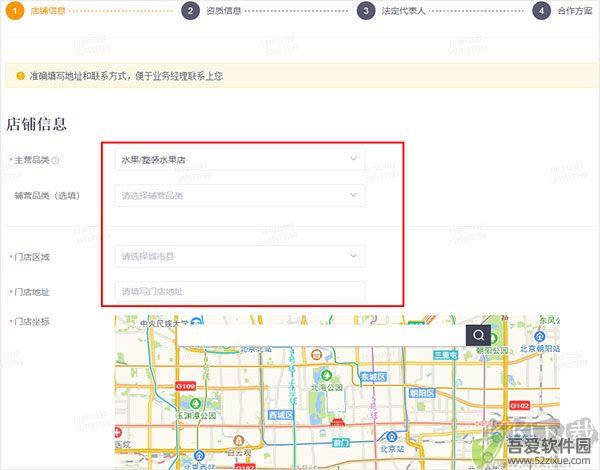Open the 辅营品类 dropdown
This screenshot has width=600, height=470.
tap(240, 195)
